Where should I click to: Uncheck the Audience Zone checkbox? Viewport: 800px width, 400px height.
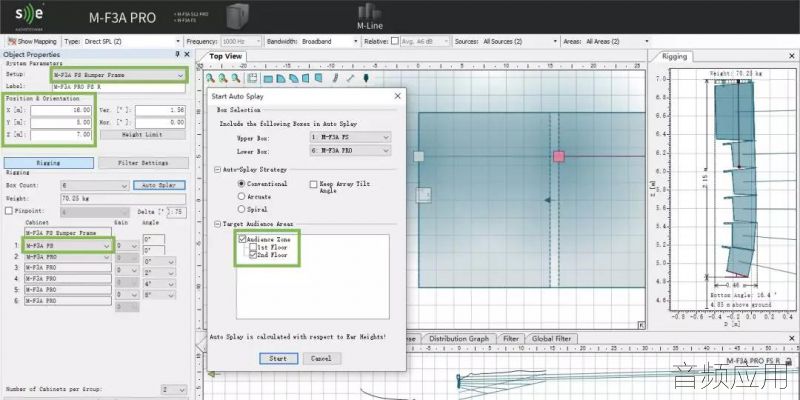(242, 239)
